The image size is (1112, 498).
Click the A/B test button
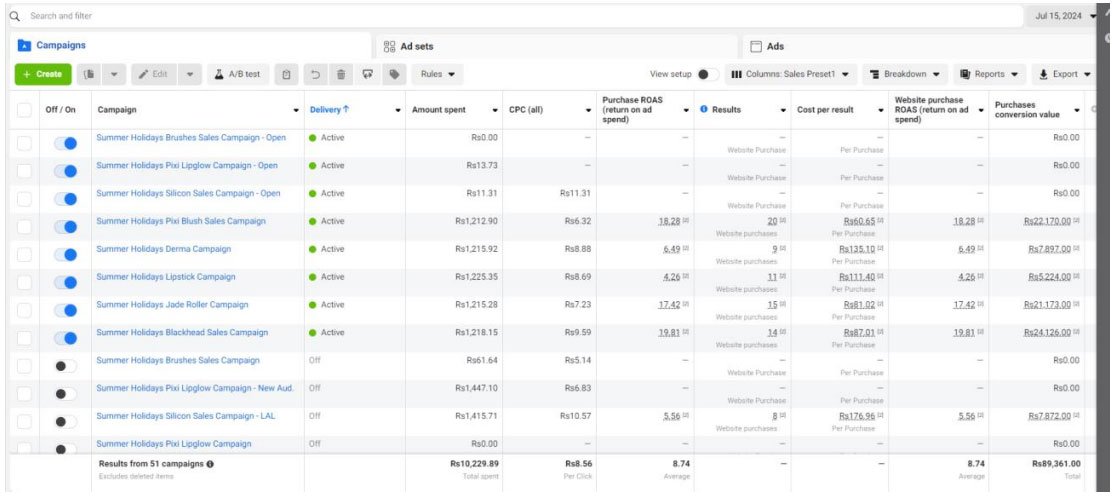click(238, 74)
